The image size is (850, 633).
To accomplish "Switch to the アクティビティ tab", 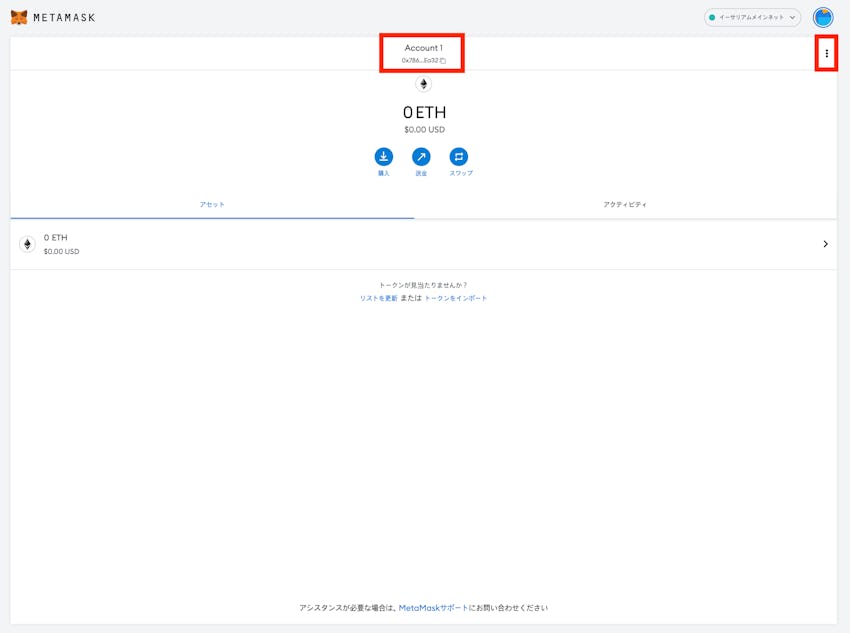I will [x=625, y=204].
